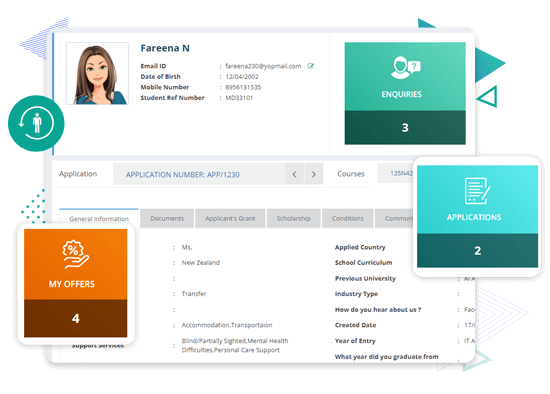The width and height of the screenshot is (550, 394).
Task: Switch to the Scholarship tab
Action: click(x=294, y=218)
